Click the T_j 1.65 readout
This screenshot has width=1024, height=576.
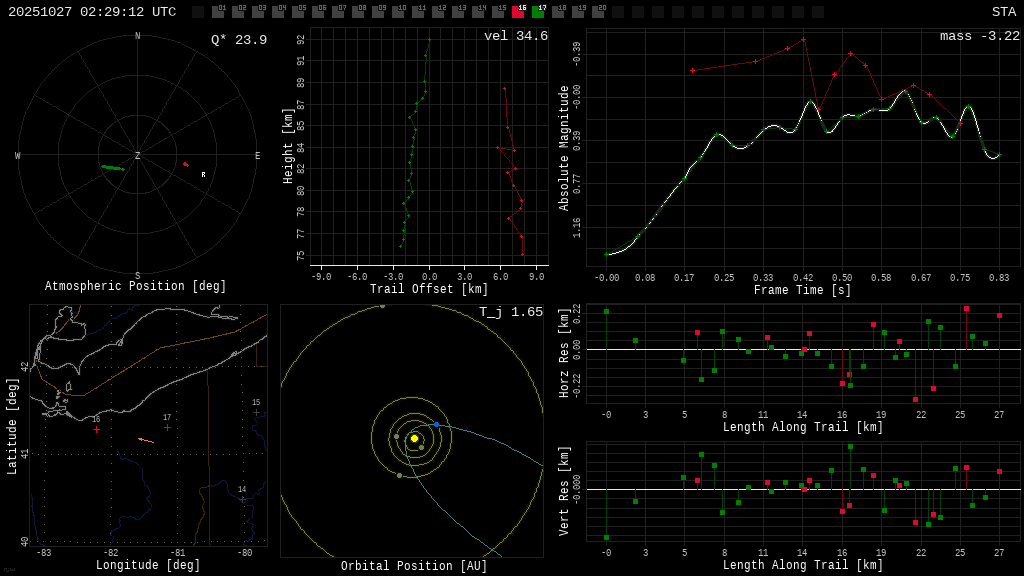(x=512, y=312)
